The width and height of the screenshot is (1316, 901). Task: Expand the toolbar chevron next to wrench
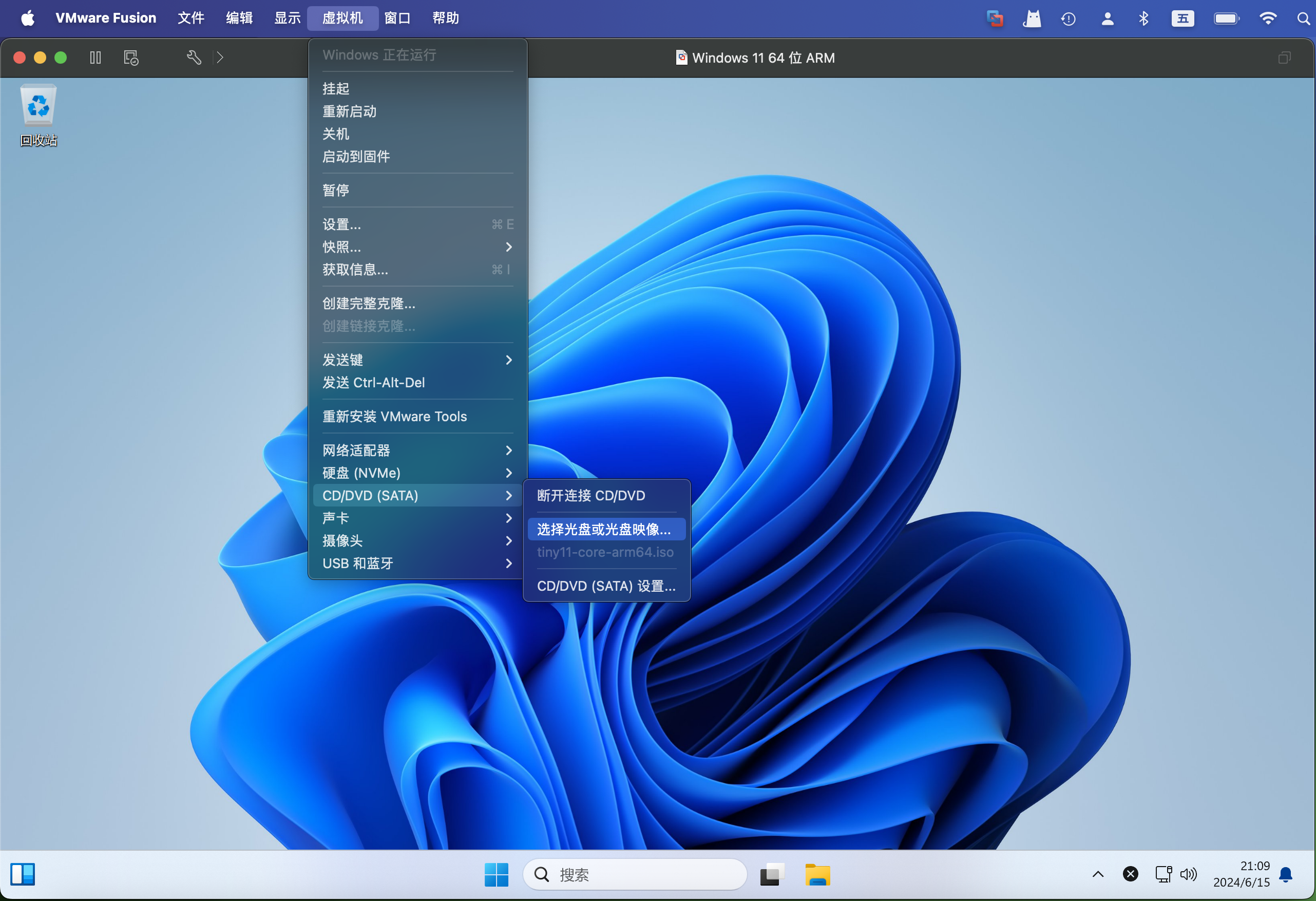220,58
